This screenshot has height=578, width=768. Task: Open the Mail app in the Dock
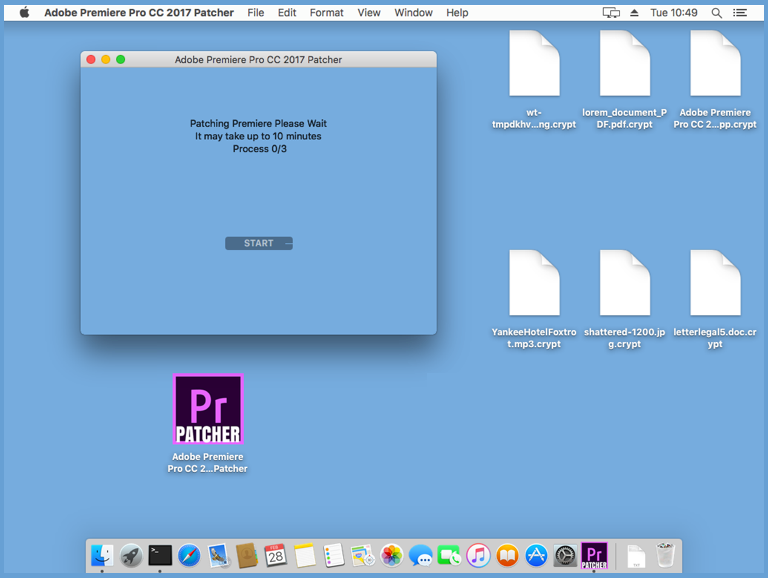218,555
